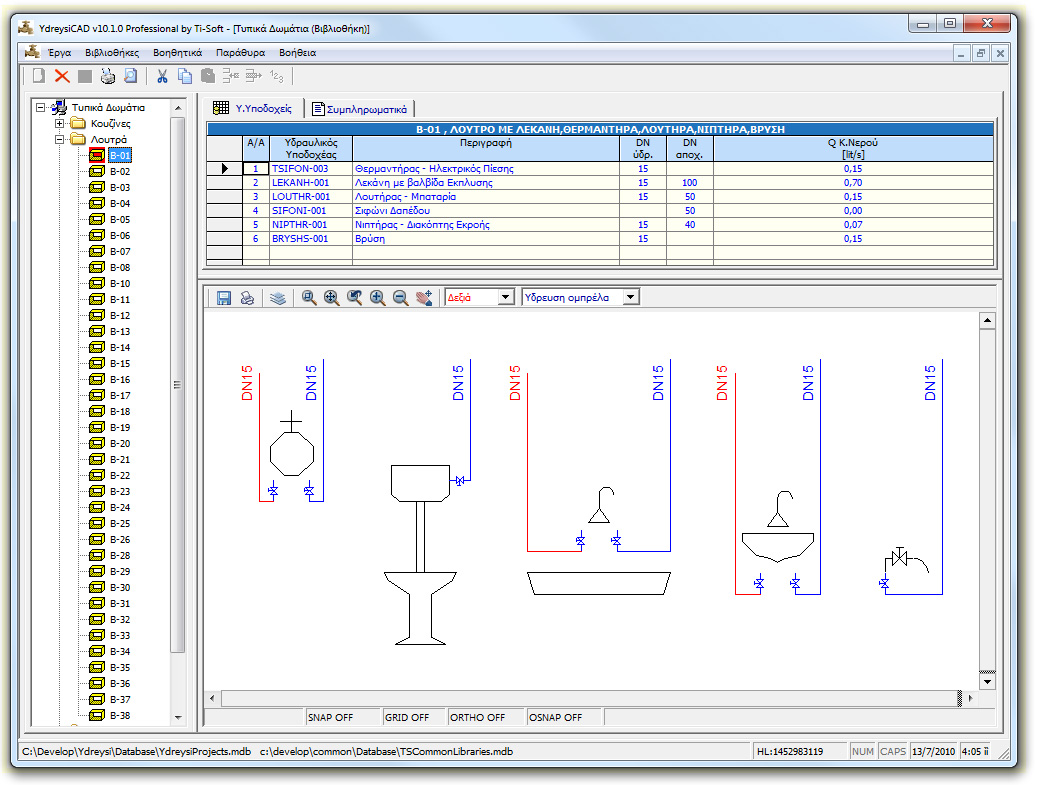Click the Zoom Out magnifier icon

pos(400,297)
